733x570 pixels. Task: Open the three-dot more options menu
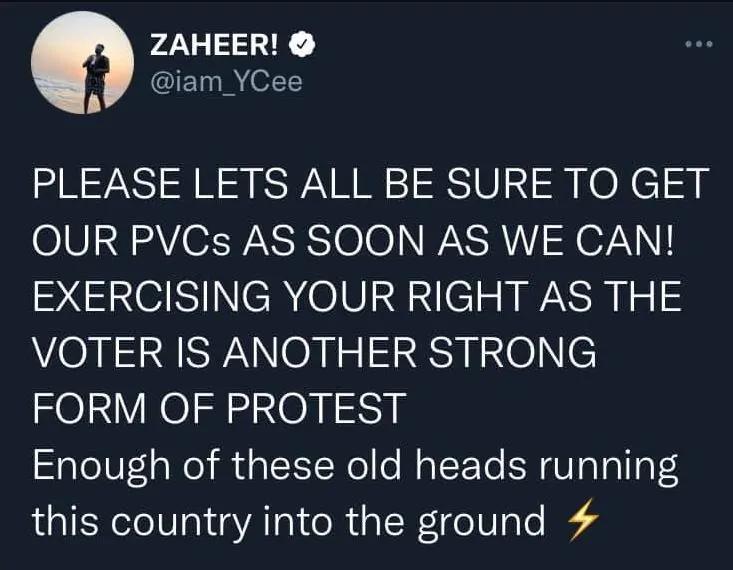699,44
